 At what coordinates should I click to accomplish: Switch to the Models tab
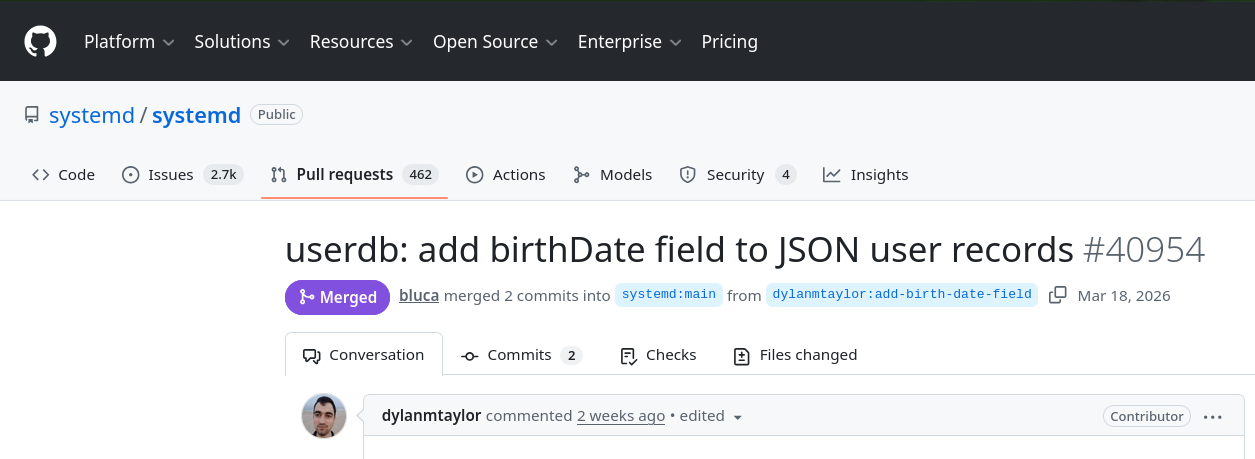[x=613, y=174]
